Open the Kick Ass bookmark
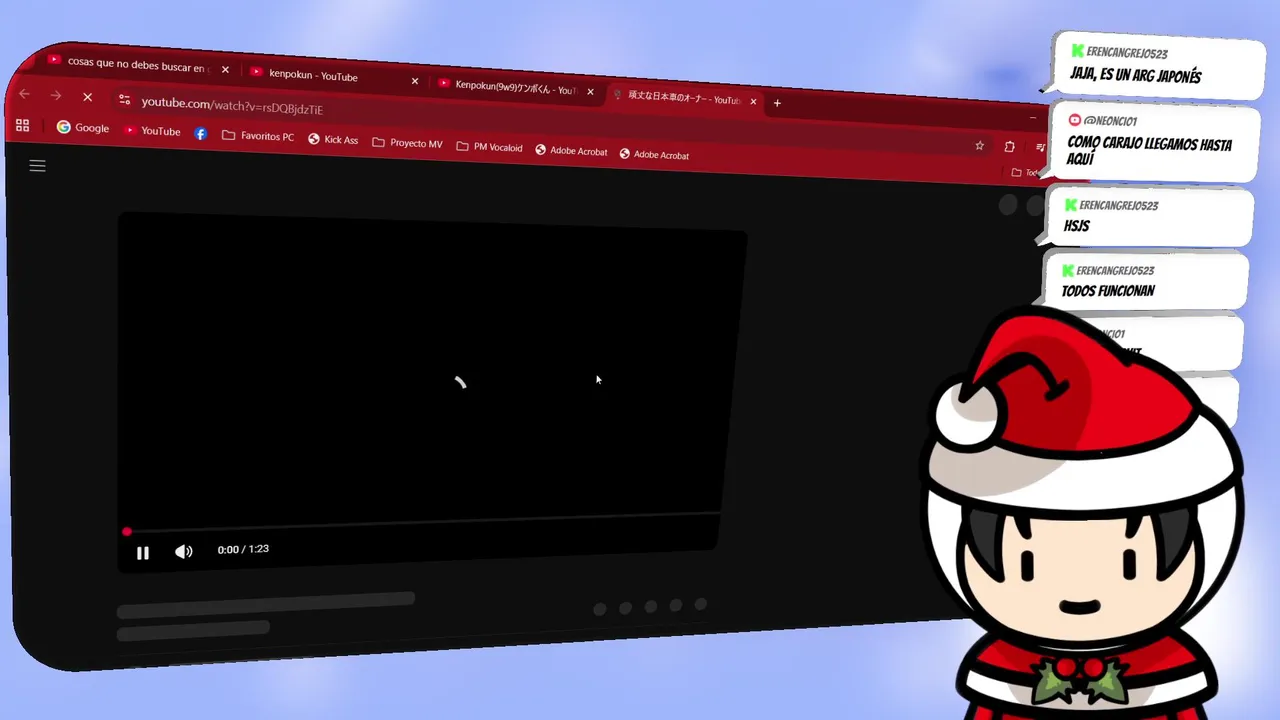This screenshot has width=1280, height=720. coord(333,139)
